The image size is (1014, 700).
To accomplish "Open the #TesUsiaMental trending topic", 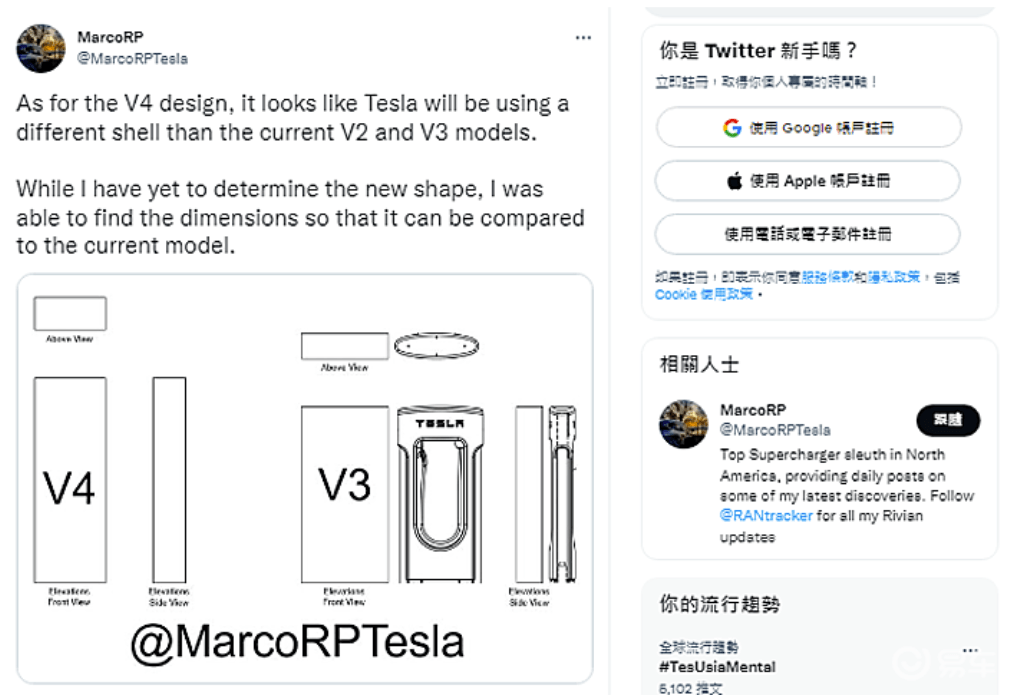I will click(717, 667).
